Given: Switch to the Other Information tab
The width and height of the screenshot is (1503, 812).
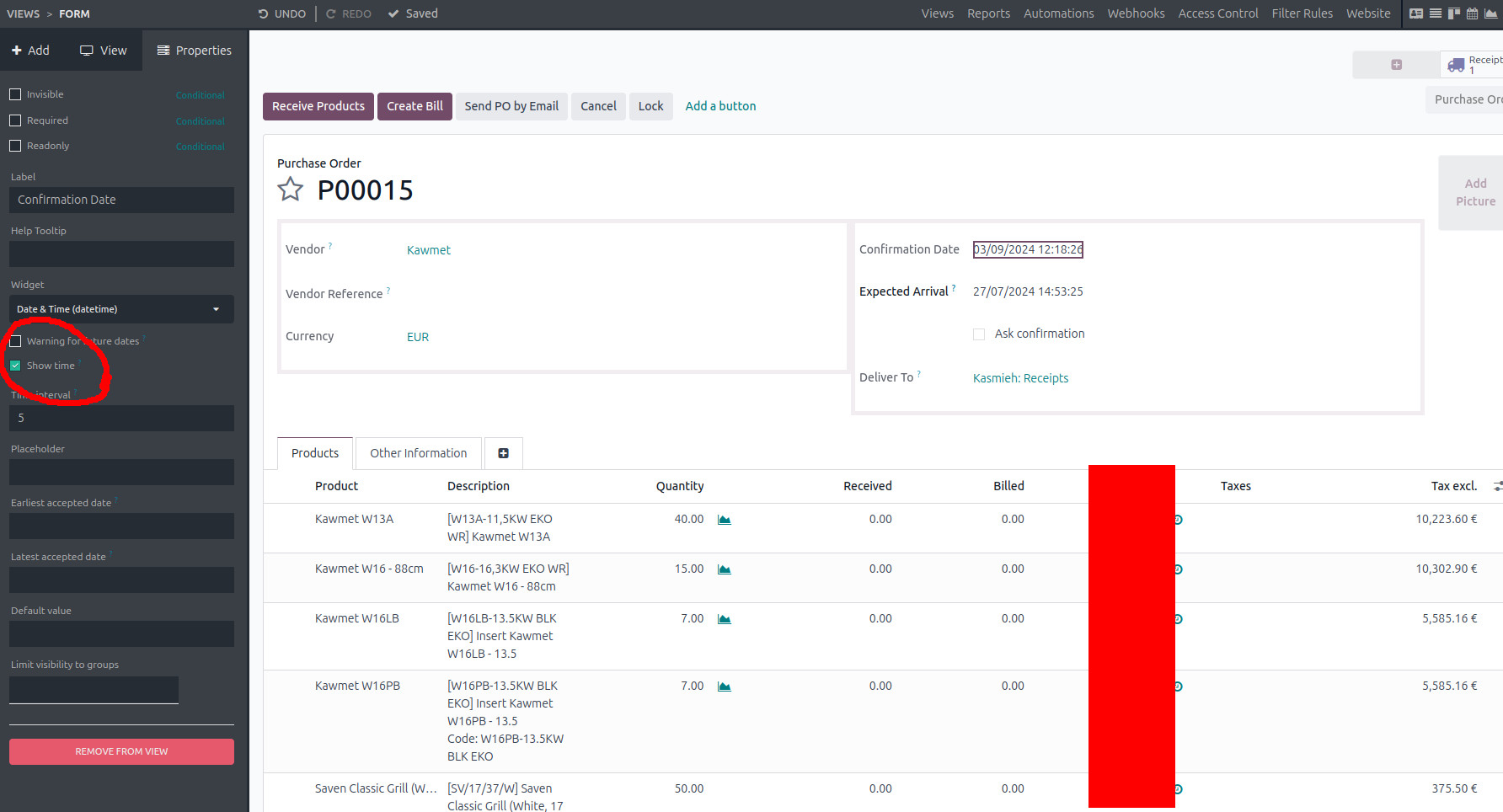Looking at the screenshot, I should click(418, 453).
